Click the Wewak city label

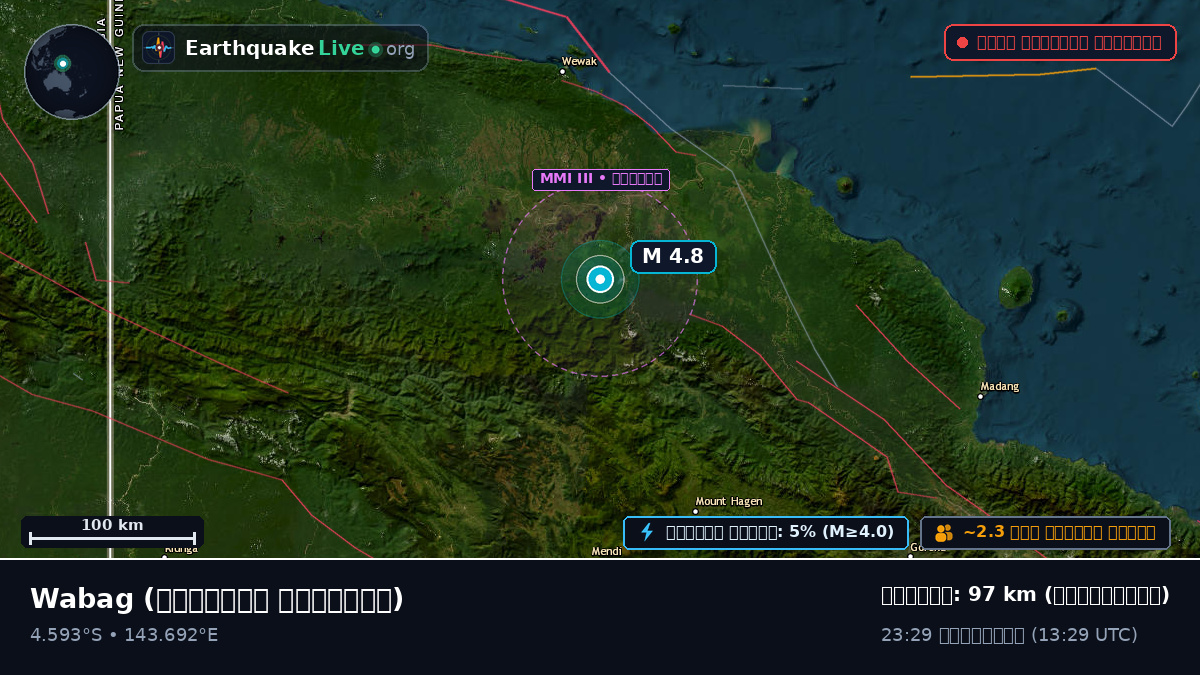coord(579,61)
